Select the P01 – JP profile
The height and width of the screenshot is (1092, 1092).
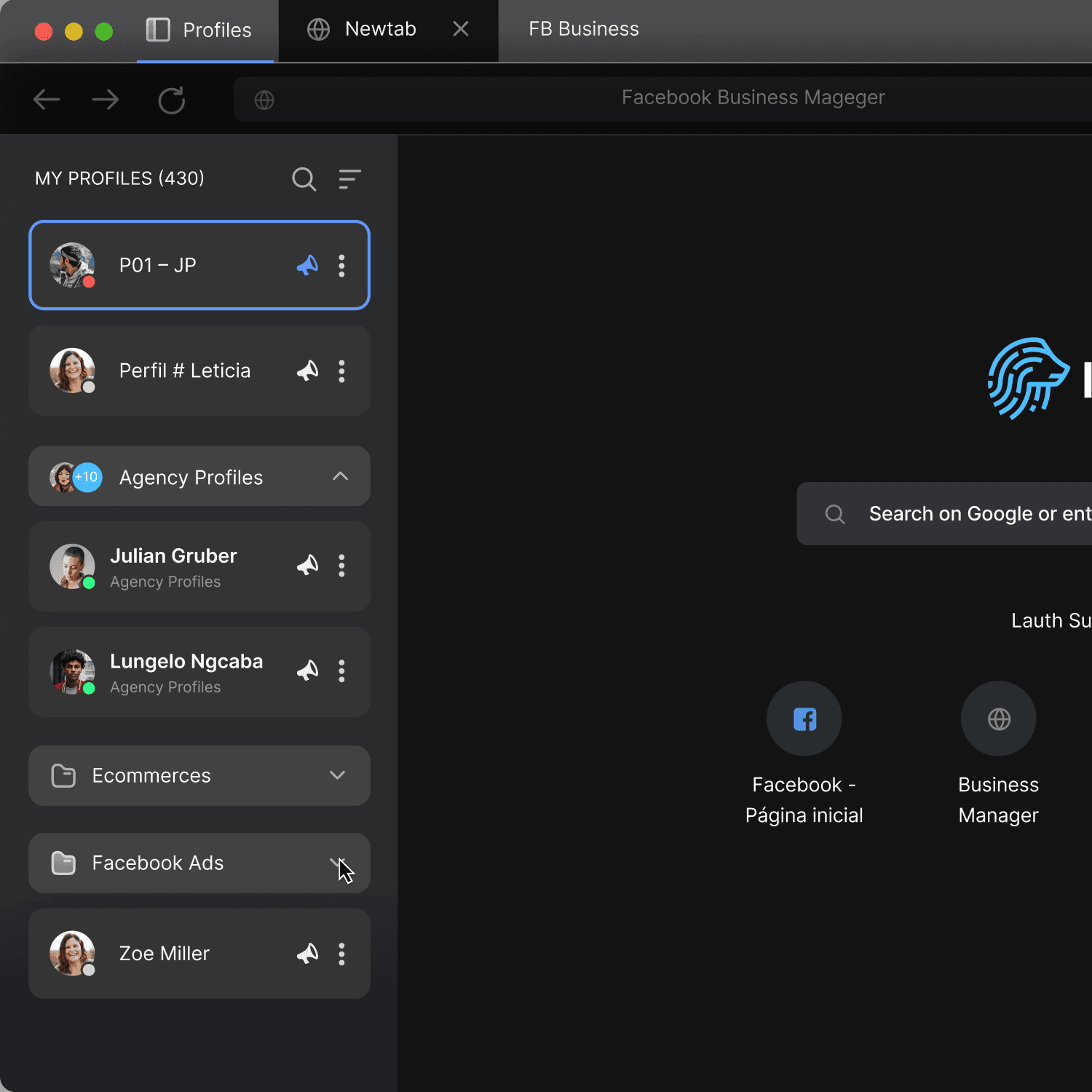[199, 265]
